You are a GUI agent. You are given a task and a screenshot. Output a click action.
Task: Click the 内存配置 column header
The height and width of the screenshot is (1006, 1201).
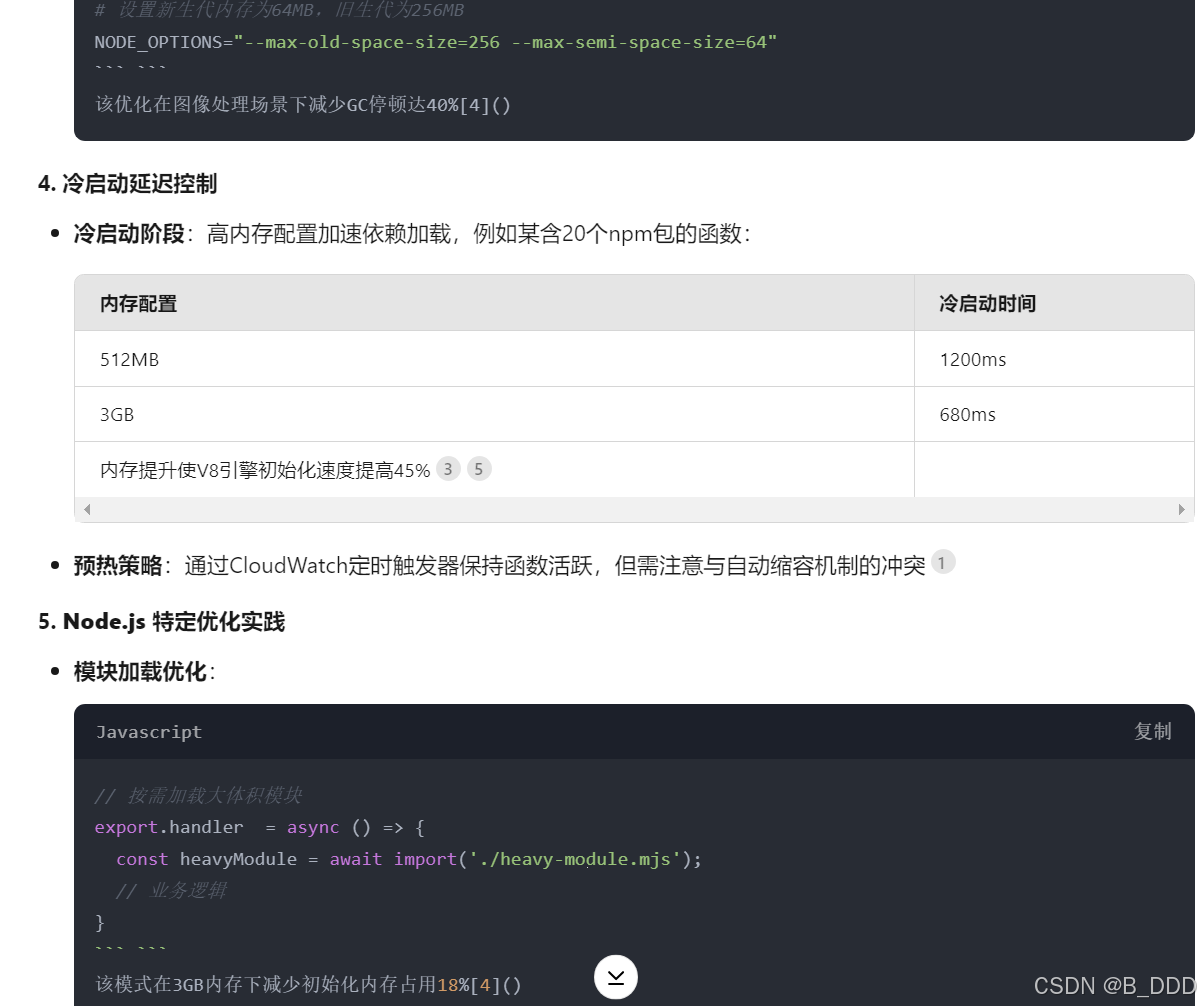494,303
